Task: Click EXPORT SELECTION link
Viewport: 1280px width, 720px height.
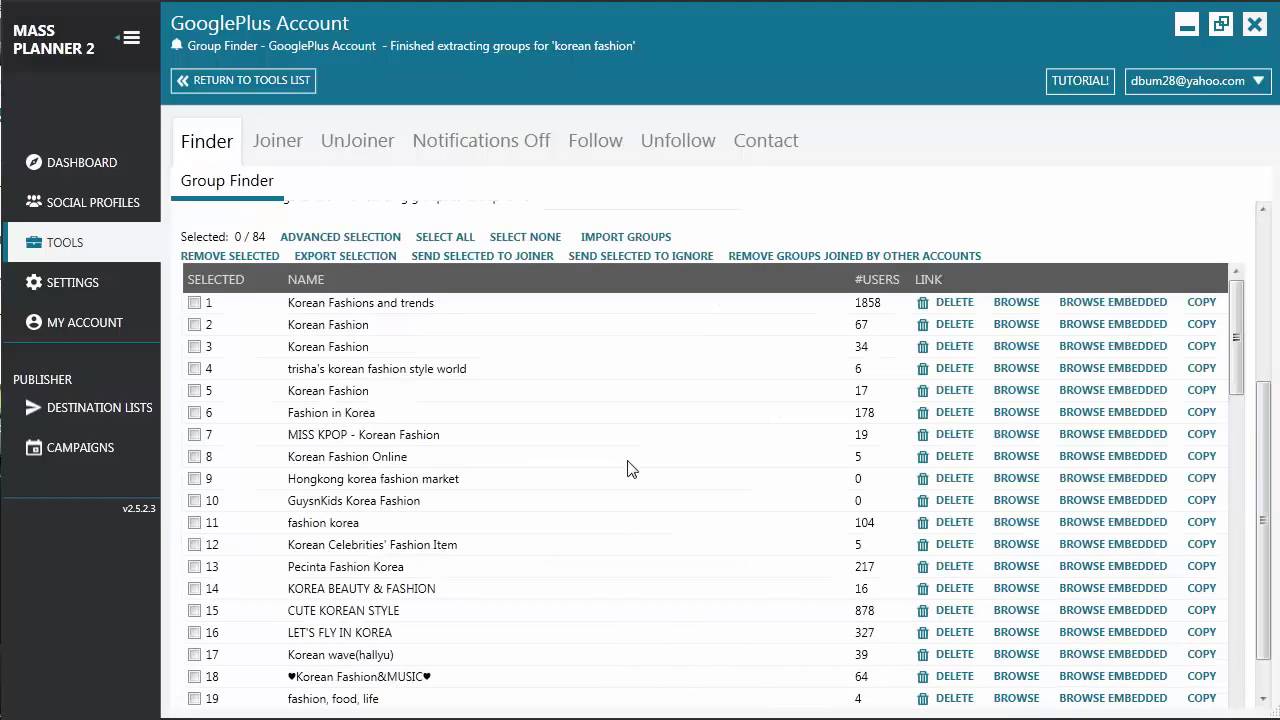Action: point(345,256)
